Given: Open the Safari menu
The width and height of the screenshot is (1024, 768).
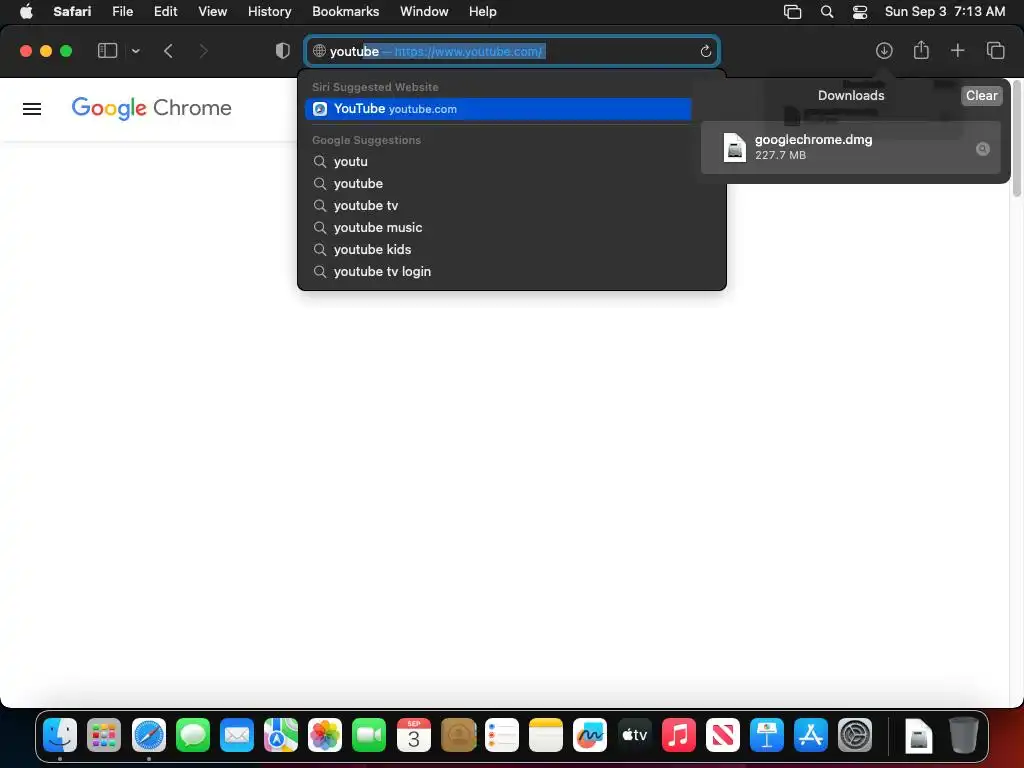Looking at the screenshot, I should pyautogui.click(x=72, y=11).
